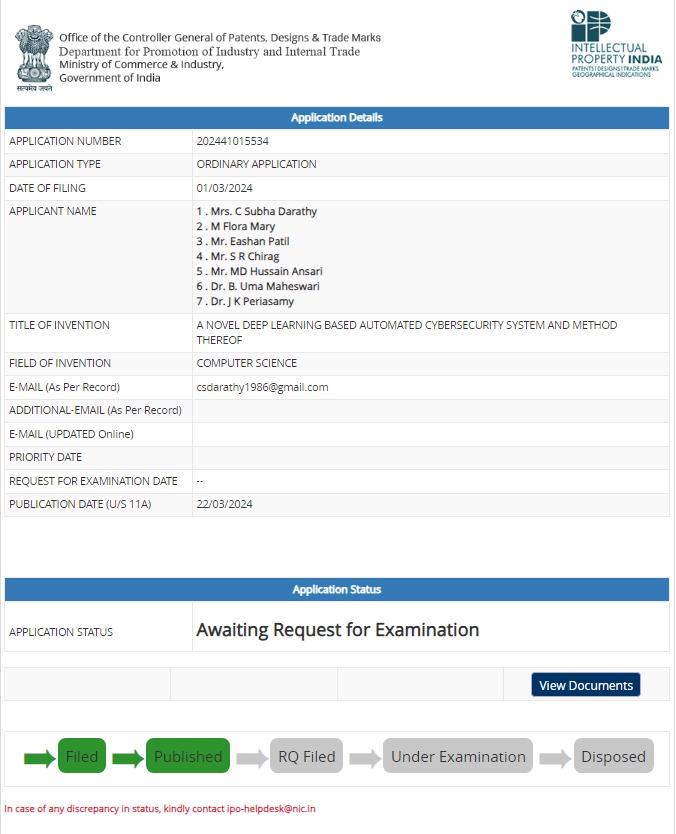Click the COMPUTER SCIENCE field value
This screenshot has height=834, width=676.
point(247,363)
